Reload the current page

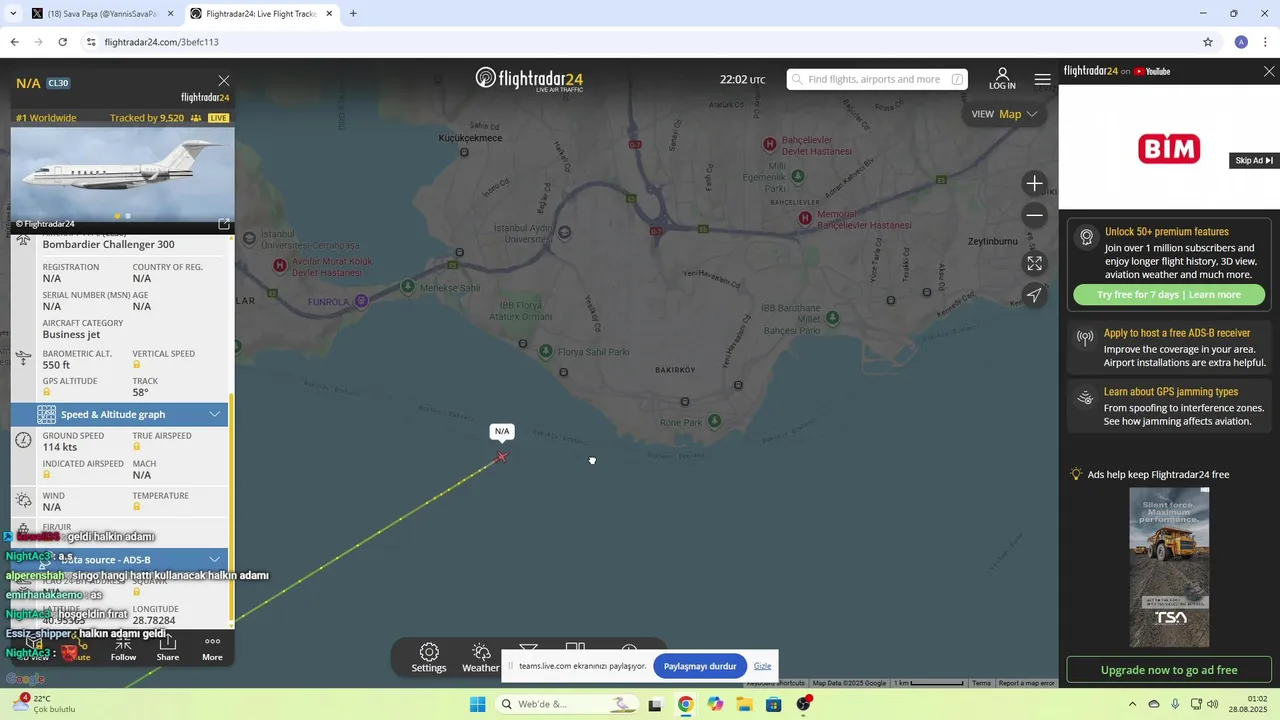tap(62, 42)
